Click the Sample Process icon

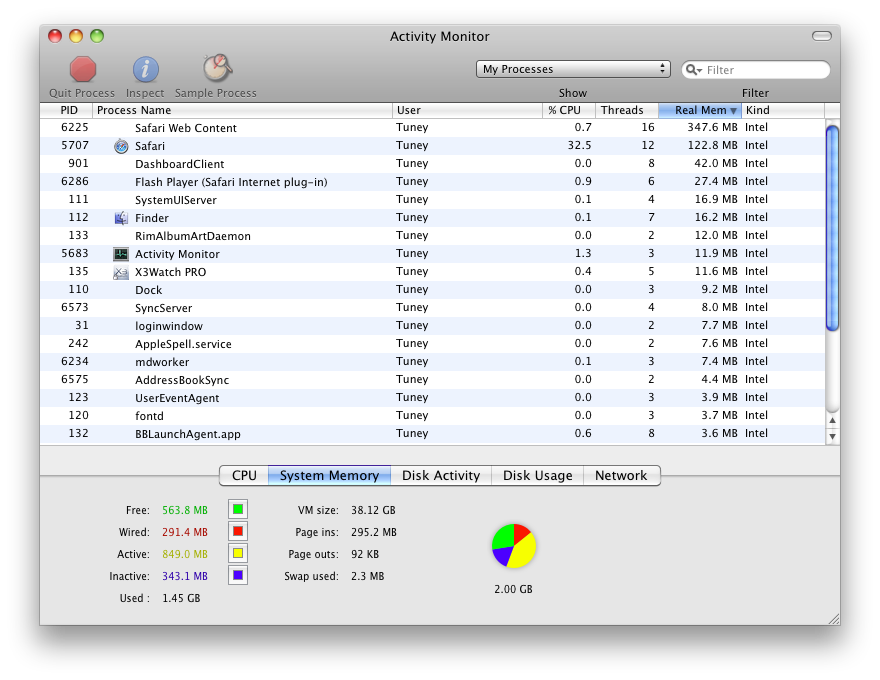tap(217, 68)
